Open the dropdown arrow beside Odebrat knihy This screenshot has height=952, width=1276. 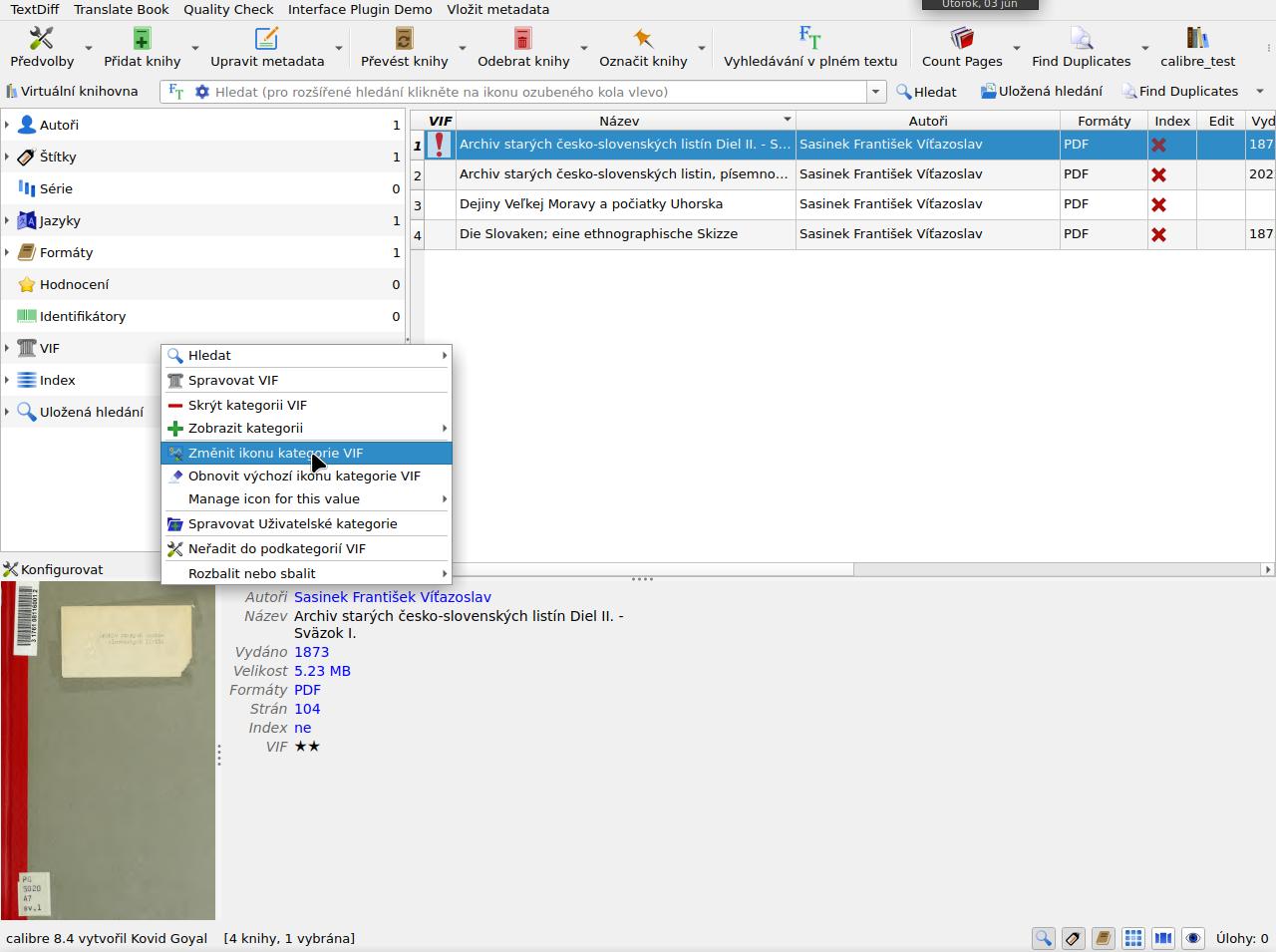point(583,48)
